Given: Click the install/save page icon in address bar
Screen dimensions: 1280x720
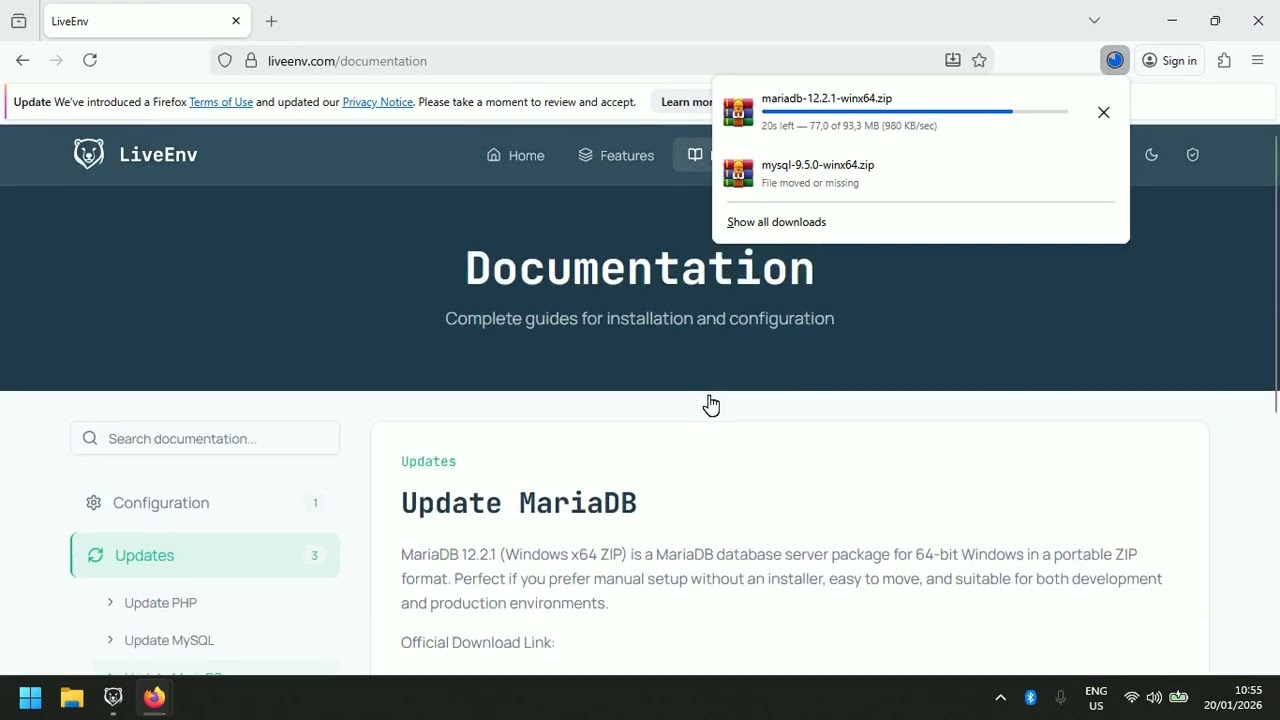Looking at the screenshot, I should 953,60.
